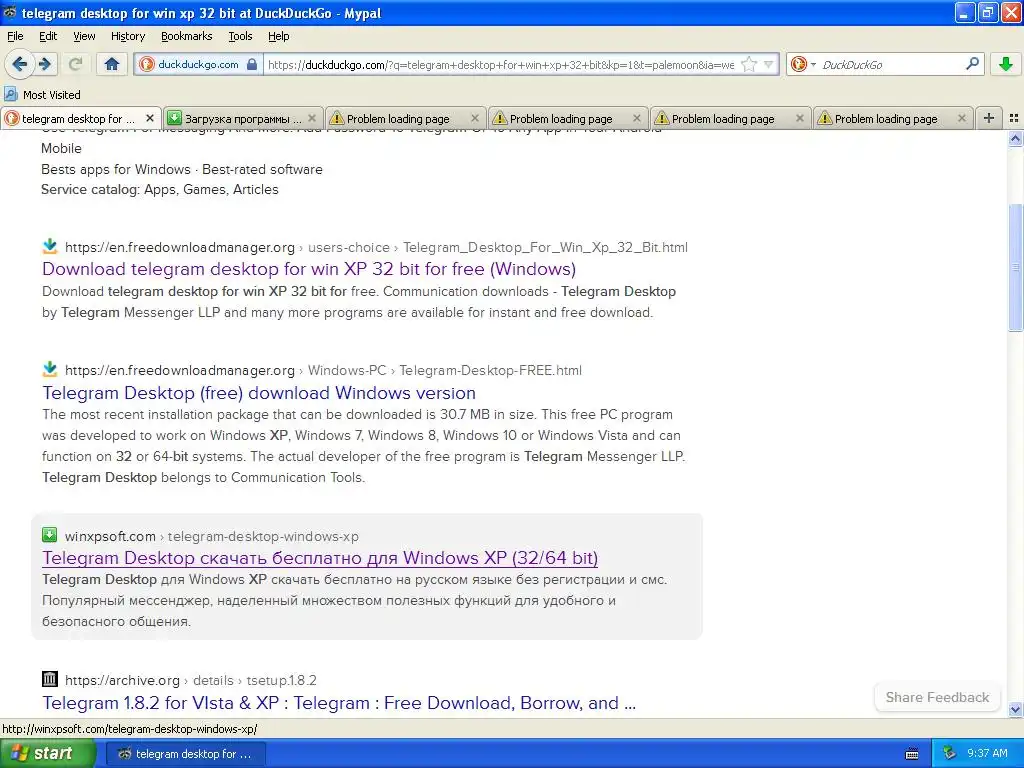Go back with the Back arrow button
Image resolution: width=1024 pixels, height=768 pixels.
[x=19, y=64]
